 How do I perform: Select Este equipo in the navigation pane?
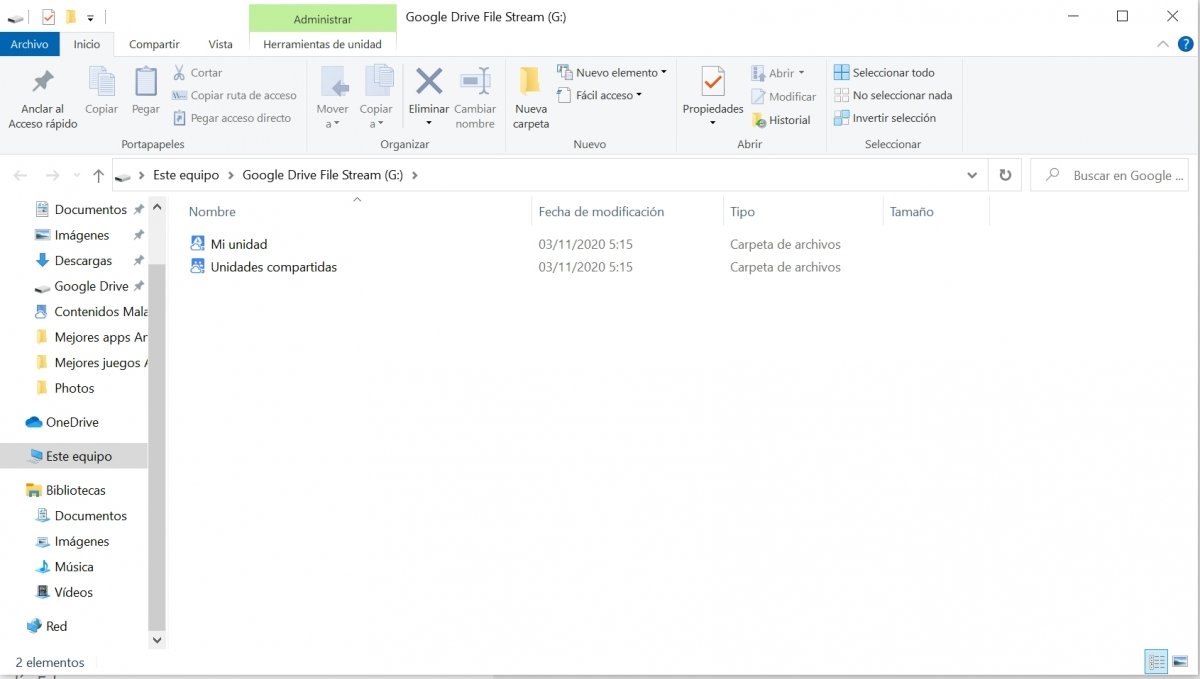pyautogui.click(x=74, y=456)
